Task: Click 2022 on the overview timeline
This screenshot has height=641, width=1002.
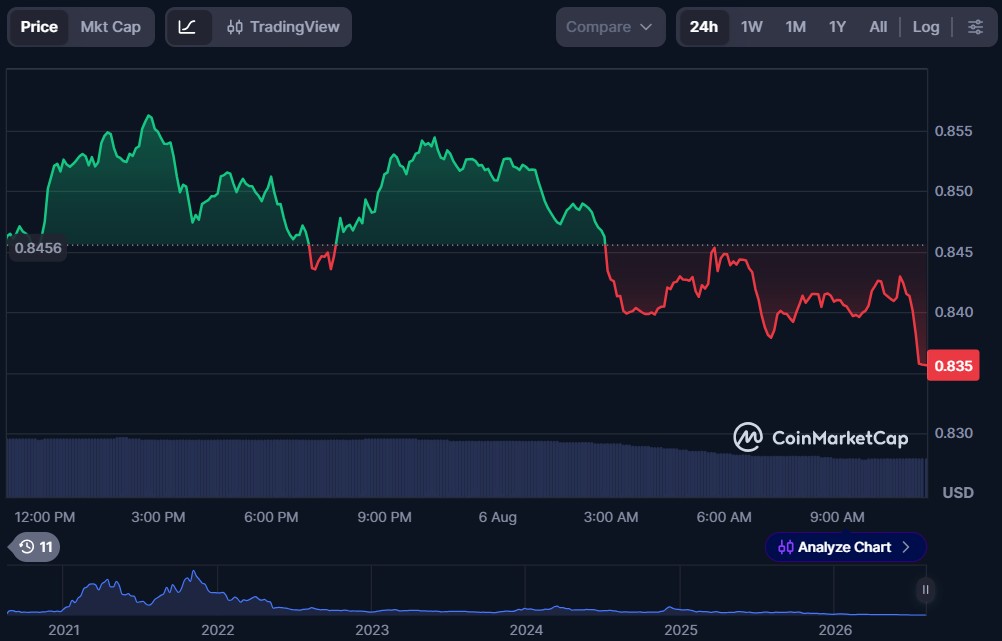Action: [218, 630]
